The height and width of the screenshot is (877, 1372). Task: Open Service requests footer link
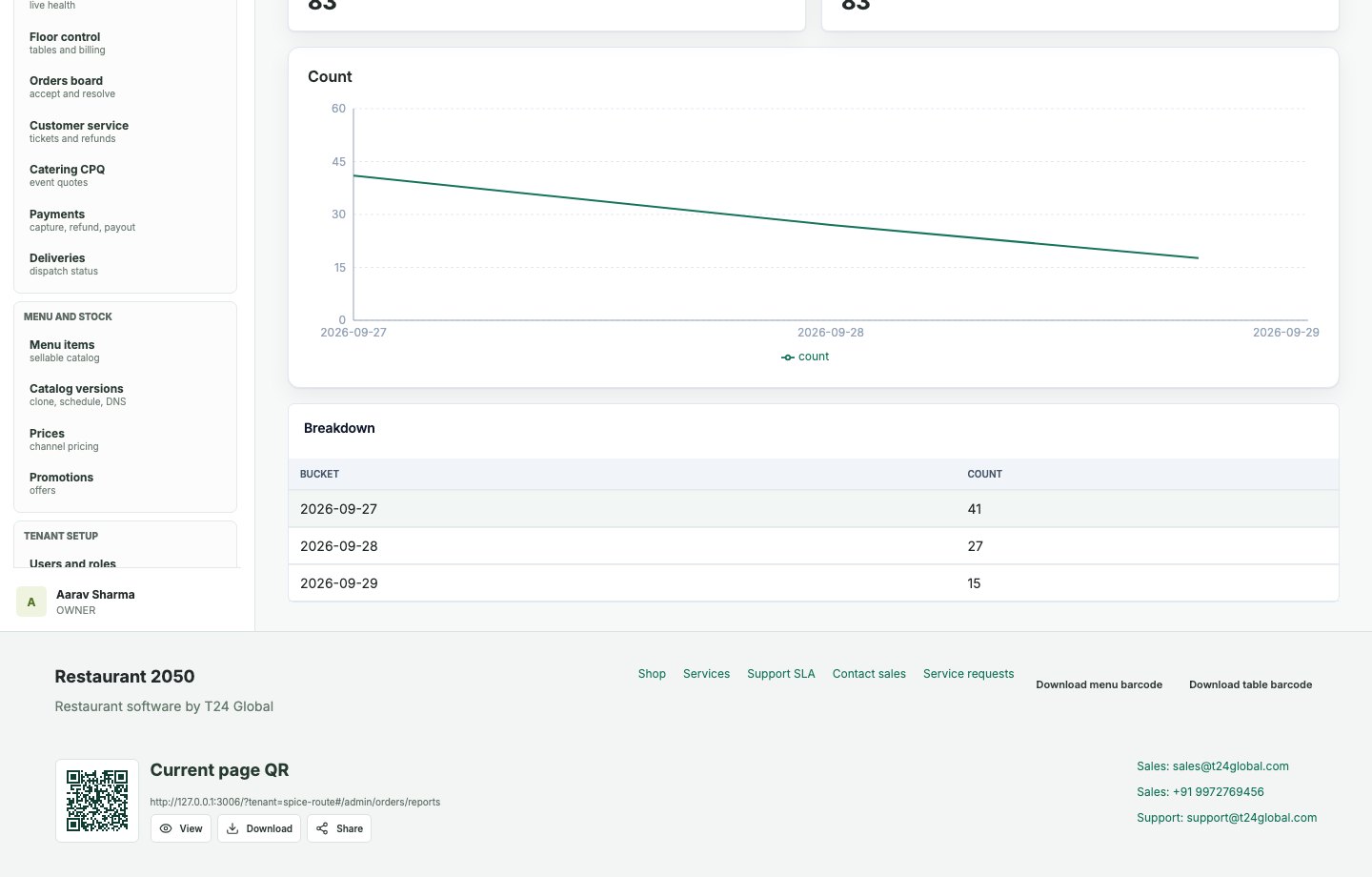point(968,674)
